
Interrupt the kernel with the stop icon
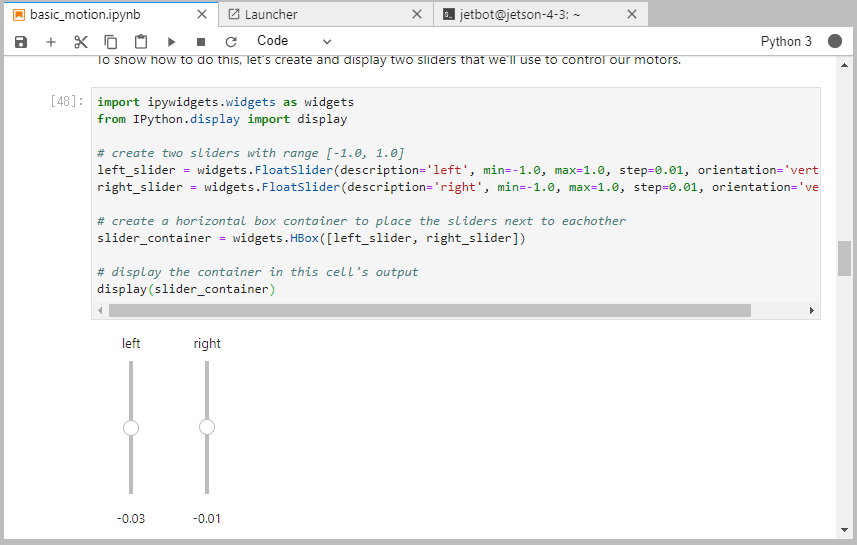tap(201, 42)
